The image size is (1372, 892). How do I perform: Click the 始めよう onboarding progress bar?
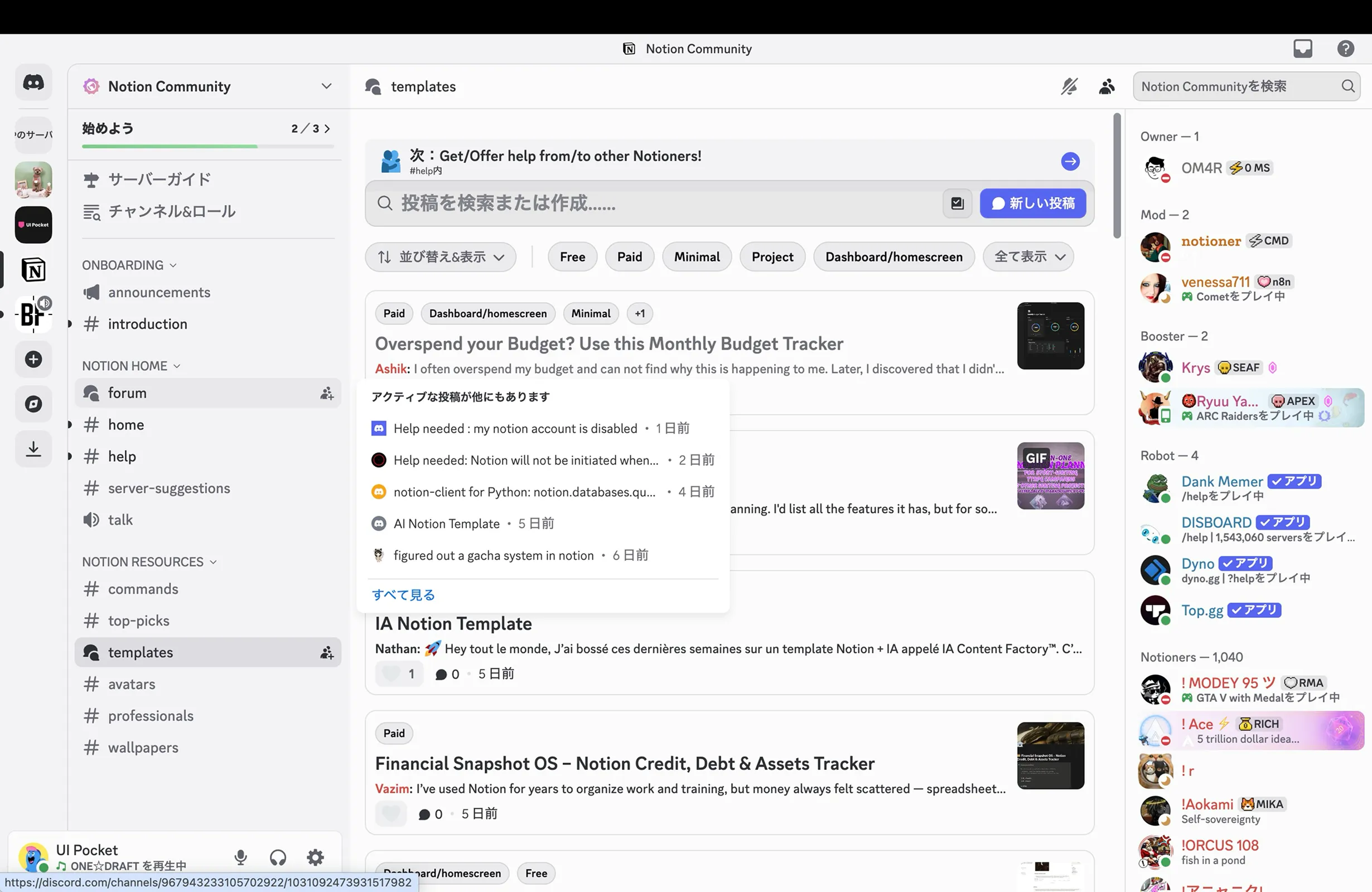(208, 147)
